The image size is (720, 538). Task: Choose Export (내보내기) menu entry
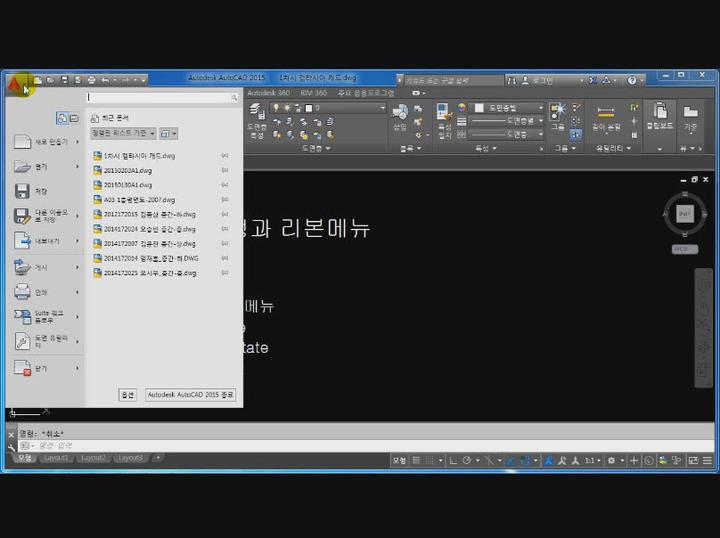click(x=46, y=241)
